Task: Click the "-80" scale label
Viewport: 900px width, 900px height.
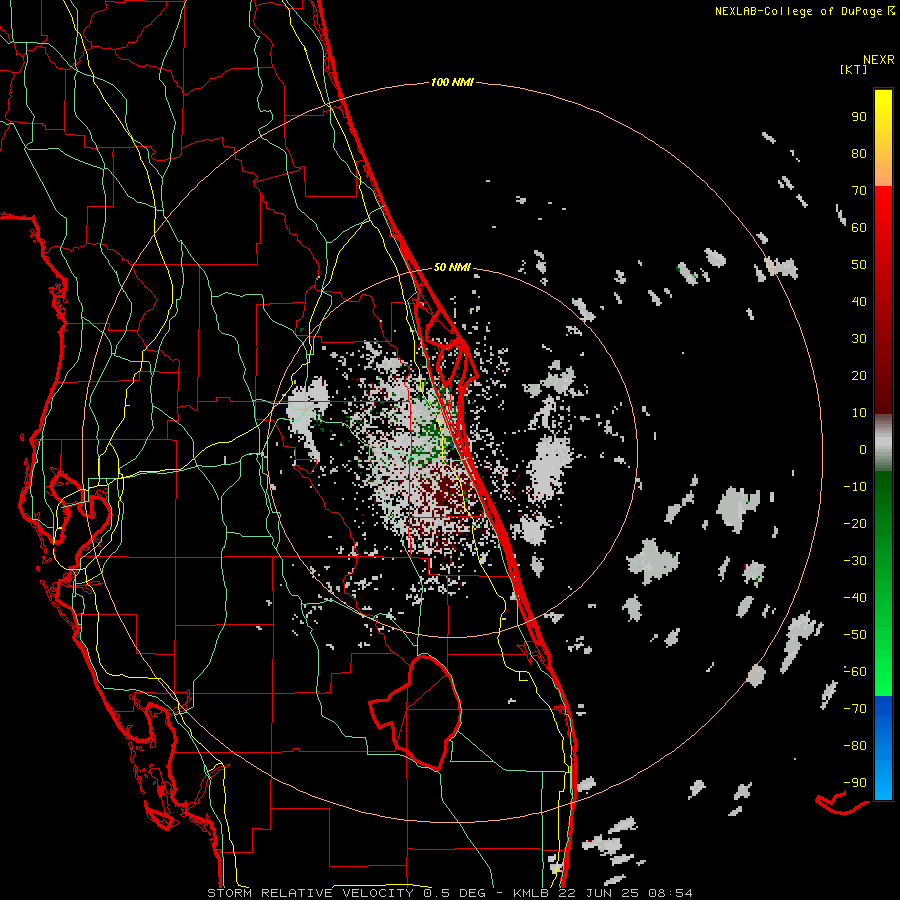Action: pyautogui.click(x=855, y=746)
